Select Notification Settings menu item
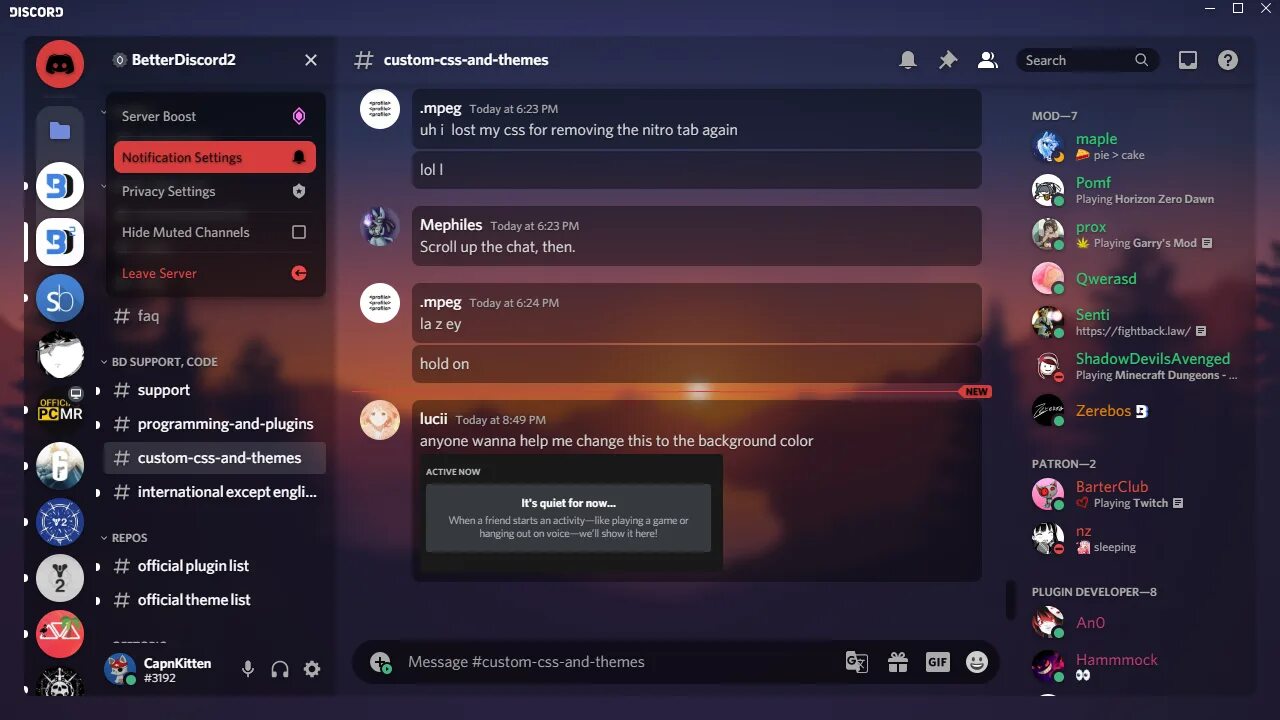The width and height of the screenshot is (1280, 720). coord(215,157)
